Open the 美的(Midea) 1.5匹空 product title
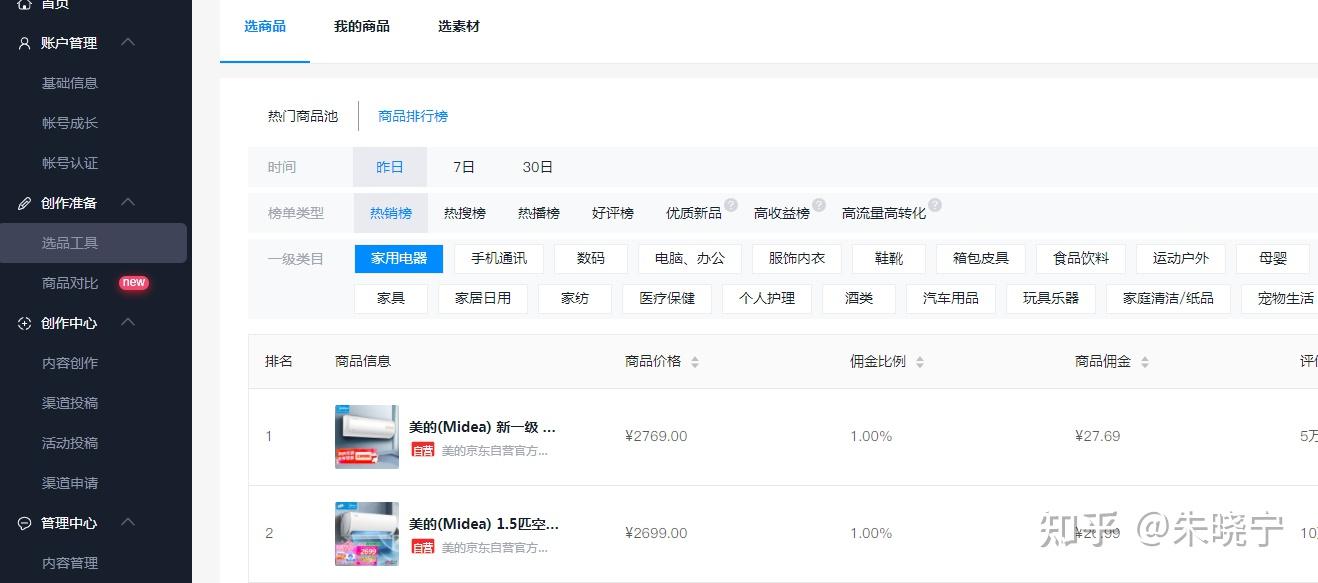1318x583 pixels. point(484,524)
